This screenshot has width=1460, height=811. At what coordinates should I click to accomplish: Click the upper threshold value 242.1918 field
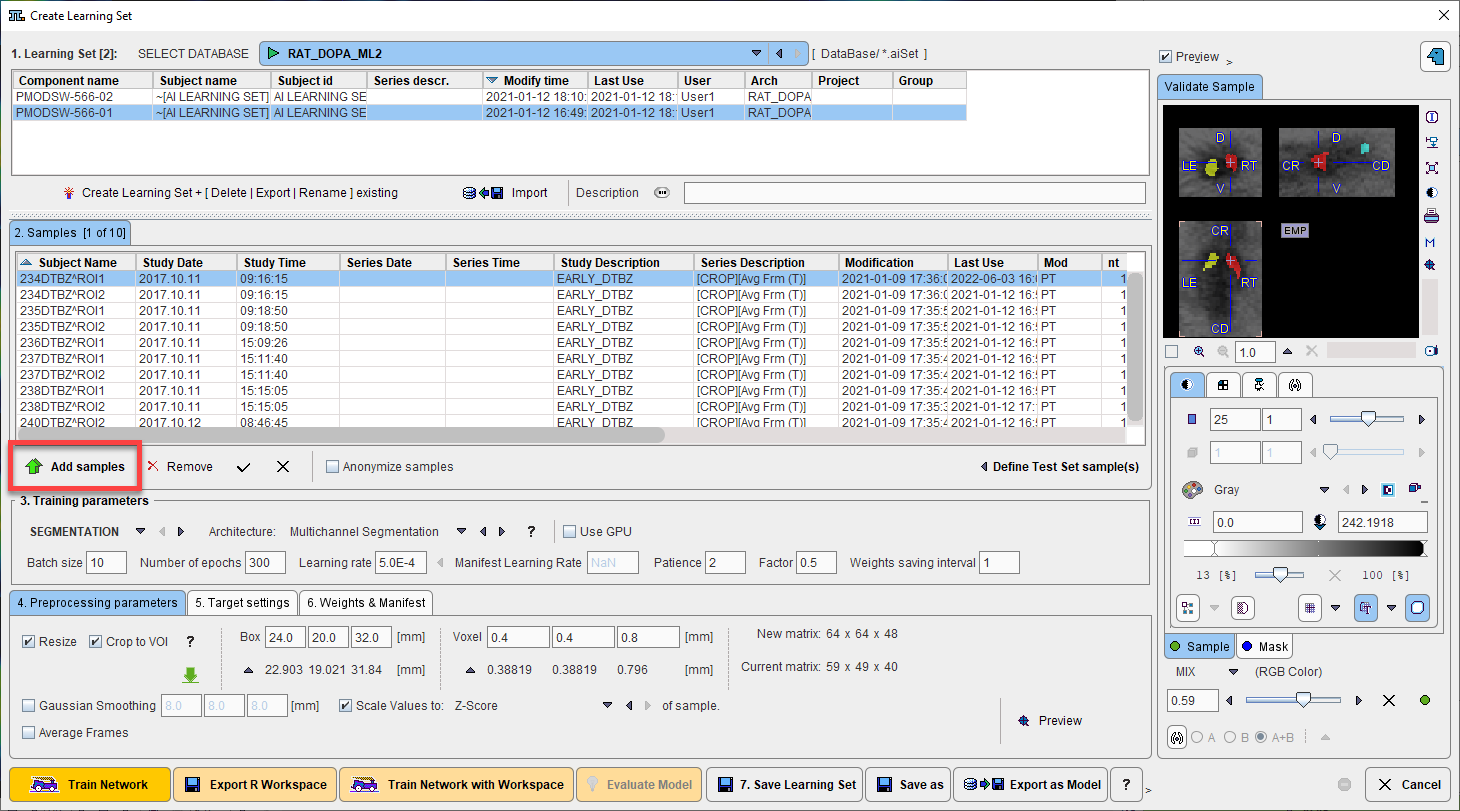point(1381,522)
